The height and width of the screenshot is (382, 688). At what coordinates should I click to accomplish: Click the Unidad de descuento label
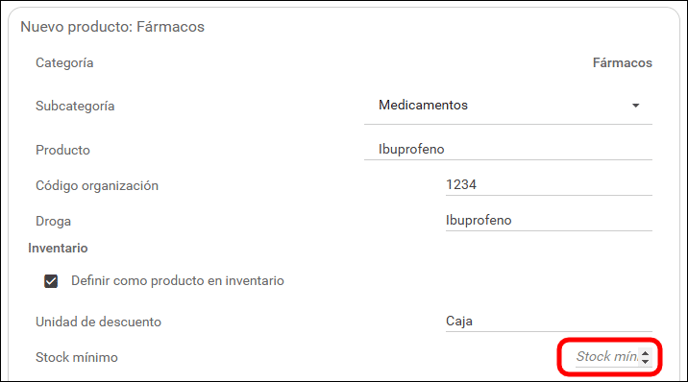[x=98, y=322]
